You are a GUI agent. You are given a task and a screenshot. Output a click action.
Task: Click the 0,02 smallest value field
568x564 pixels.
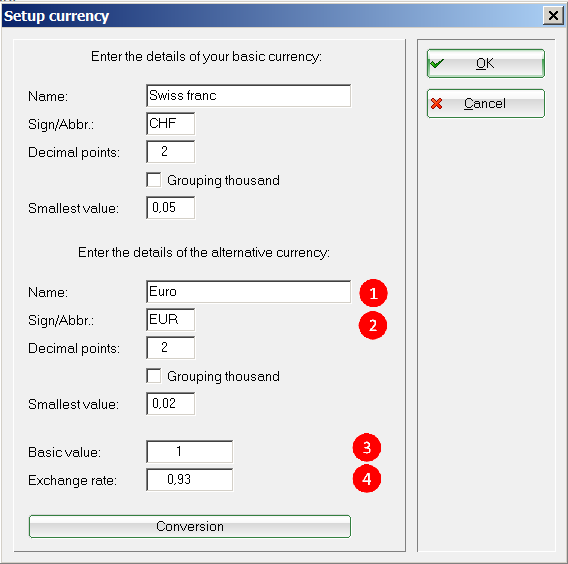click(x=171, y=404)
